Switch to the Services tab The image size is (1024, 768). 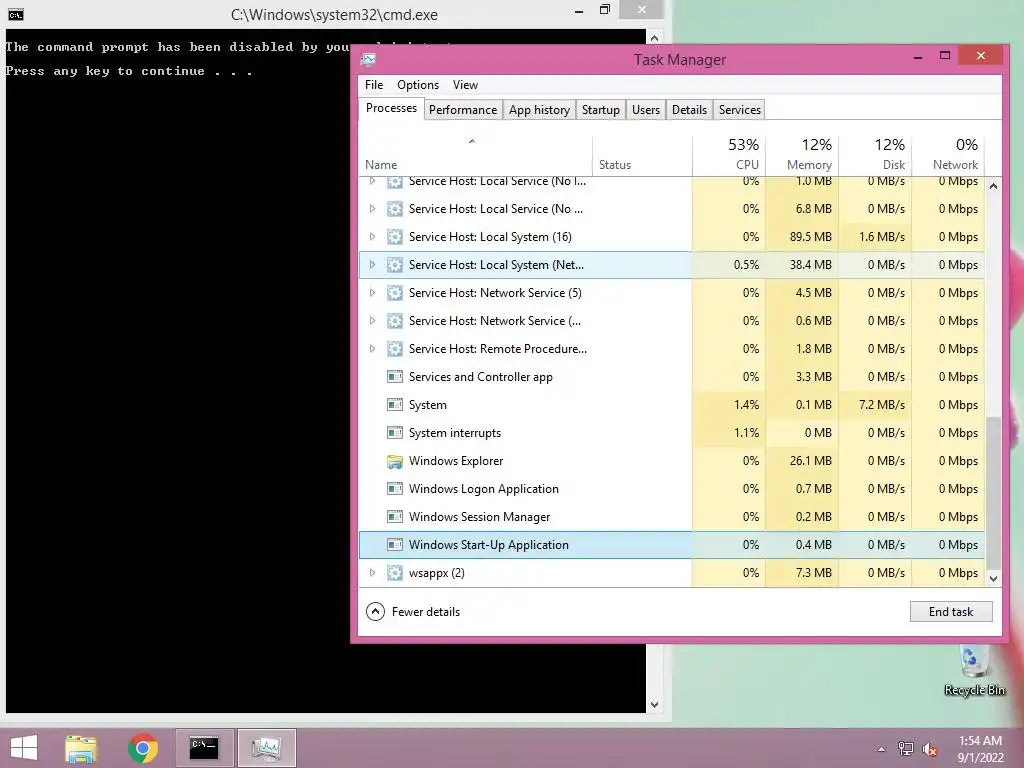[740, 110]
